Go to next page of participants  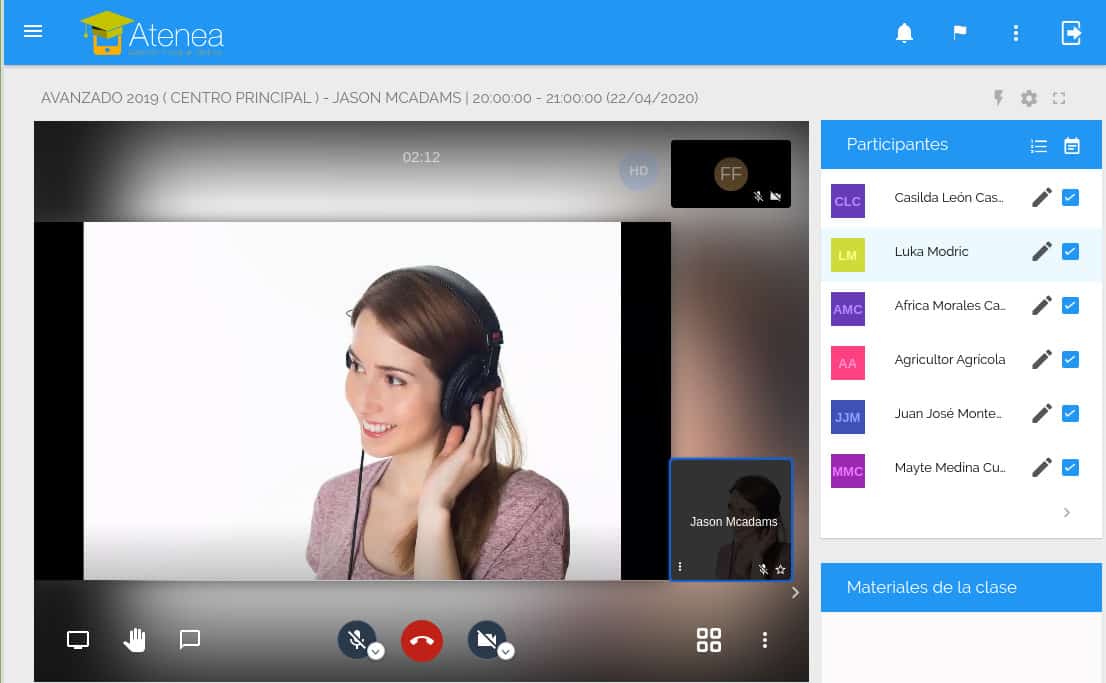pos(1067,512)
